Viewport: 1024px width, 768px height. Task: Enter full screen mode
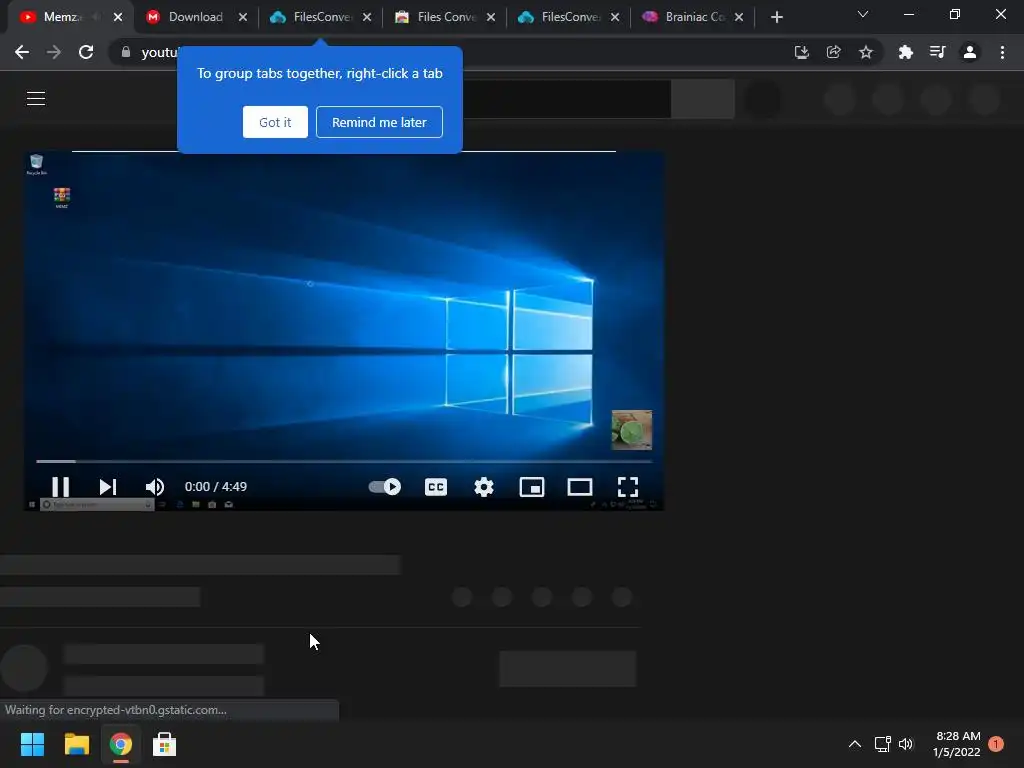pos(628,487)
